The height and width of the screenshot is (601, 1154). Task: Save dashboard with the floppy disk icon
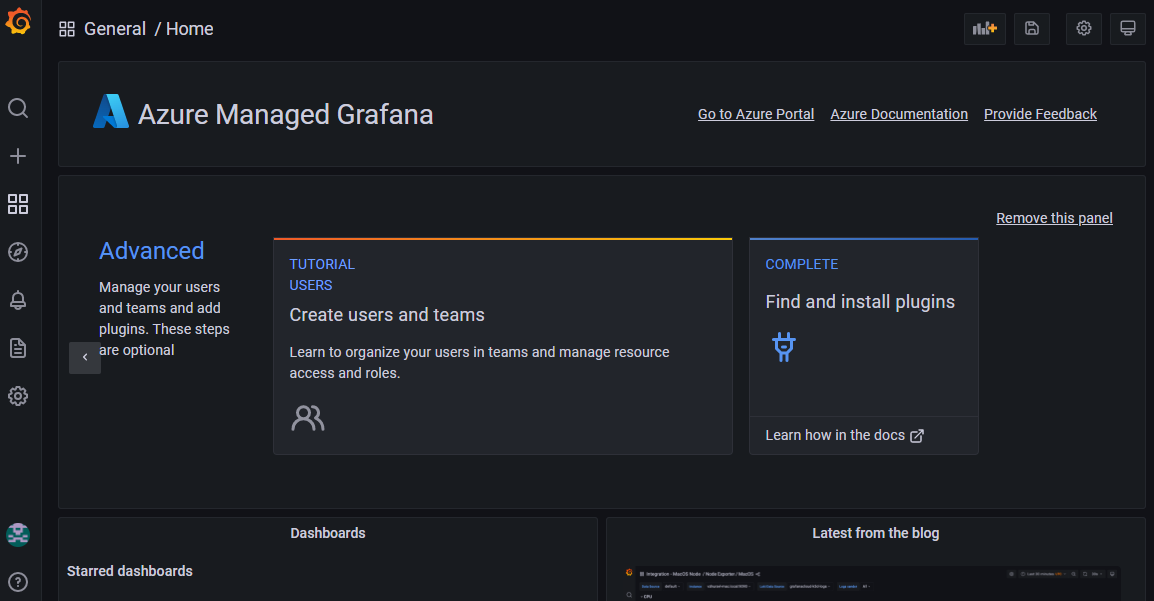1032,29
